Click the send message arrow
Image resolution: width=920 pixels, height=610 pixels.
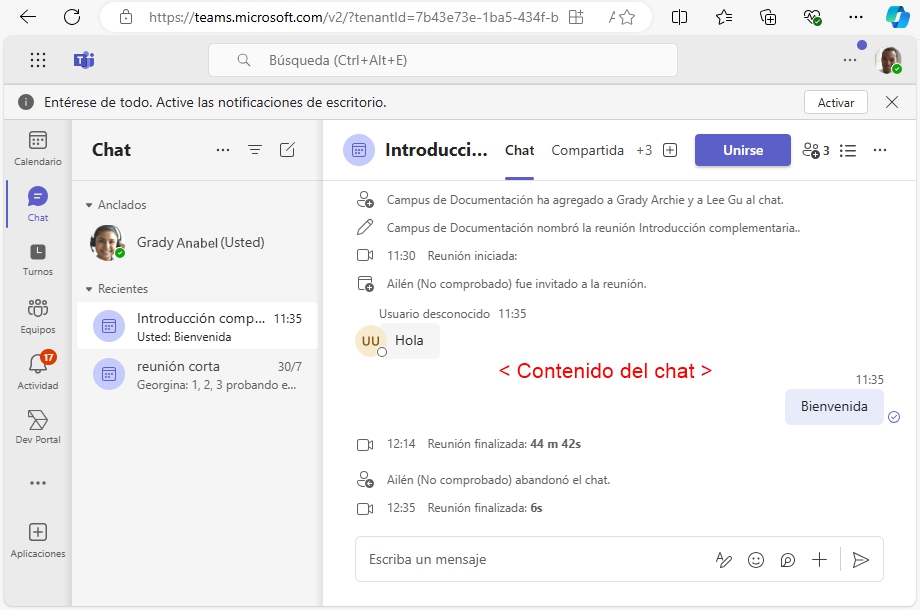point(860,560)
